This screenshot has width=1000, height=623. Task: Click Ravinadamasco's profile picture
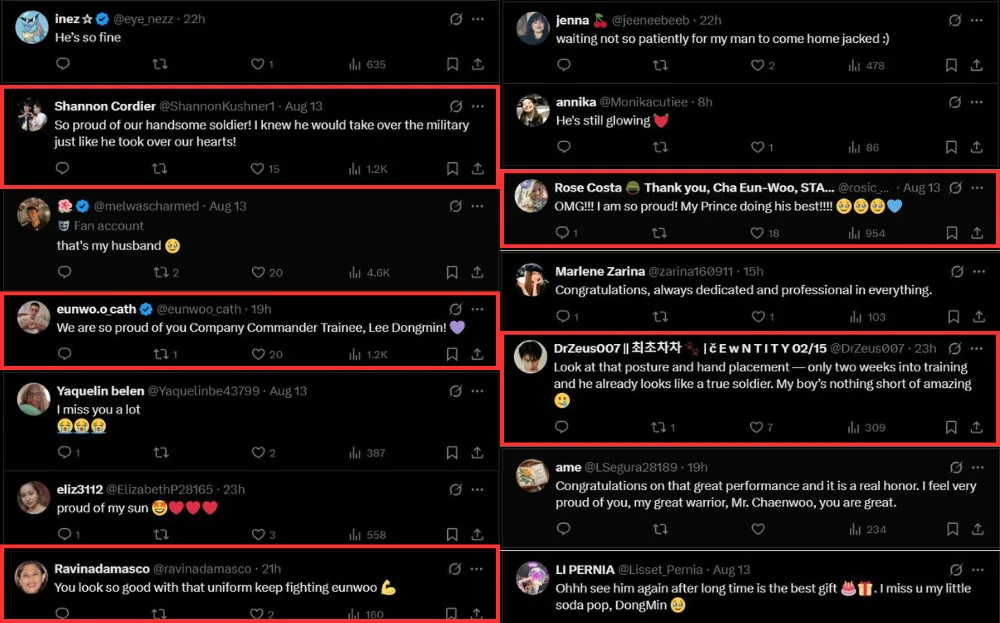pyautogui.click(x=32, y=577)
